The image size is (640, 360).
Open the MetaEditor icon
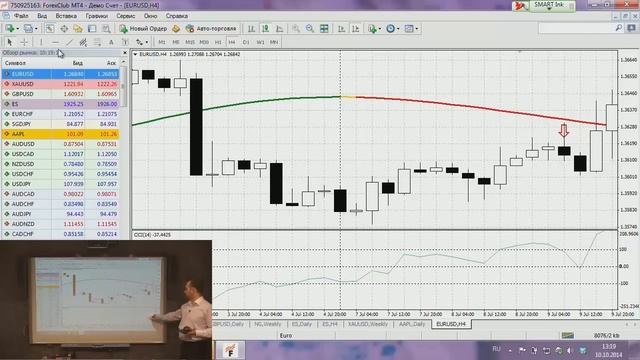pos(176,29)
